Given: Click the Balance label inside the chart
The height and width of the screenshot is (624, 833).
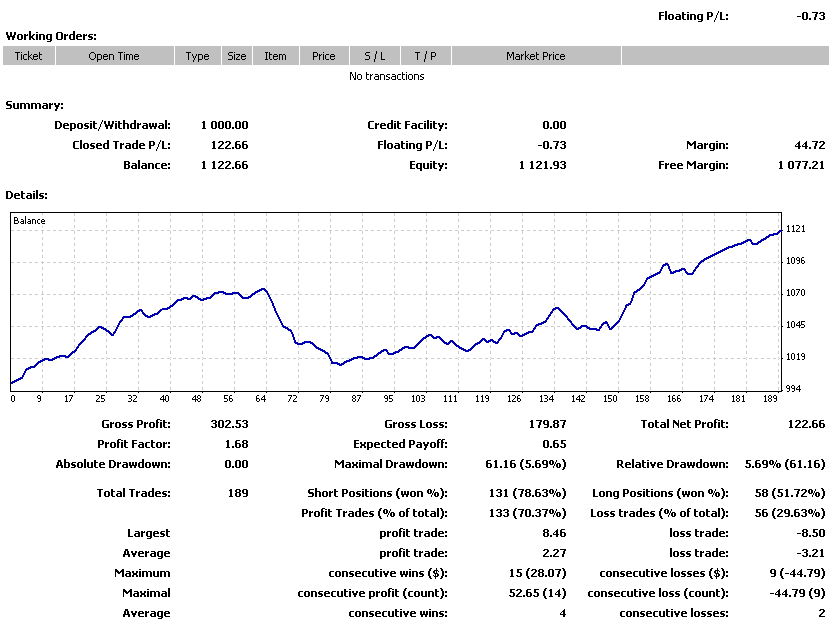Looking at the screenshot, I should 29,220.
